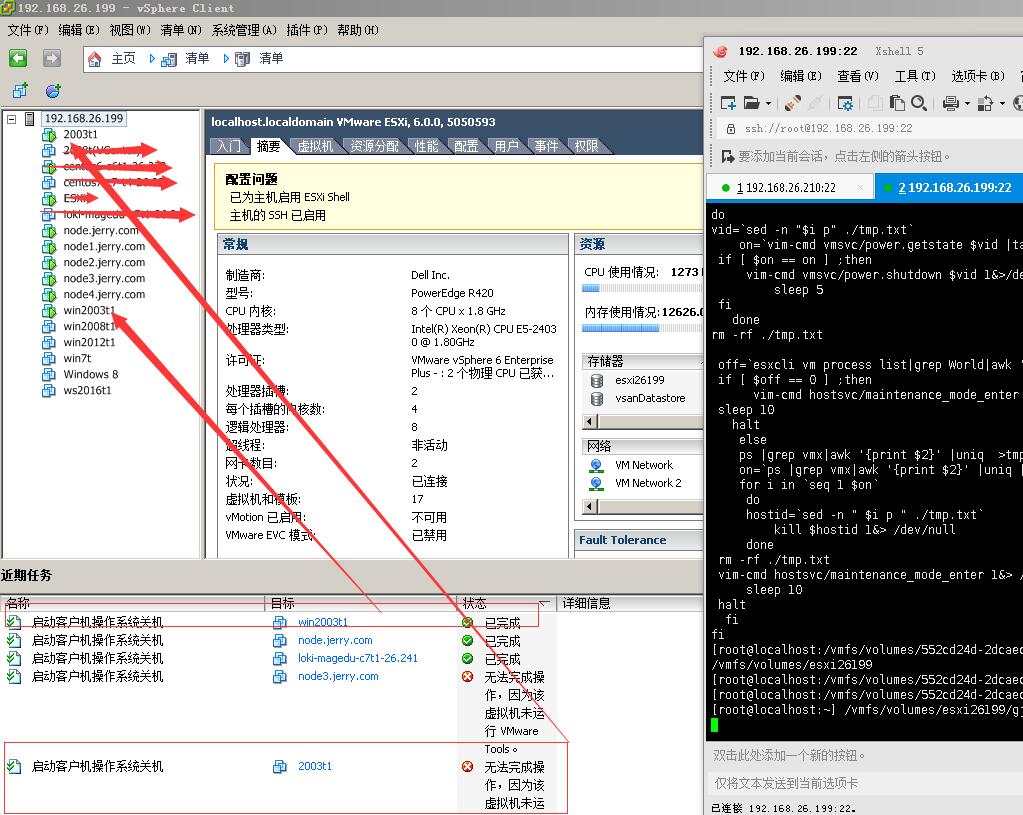The height and width of the screenshot is (815, 1023).
Task: Click the host server icon beside 192.168.26.199
Action: (x=29, y=119)
